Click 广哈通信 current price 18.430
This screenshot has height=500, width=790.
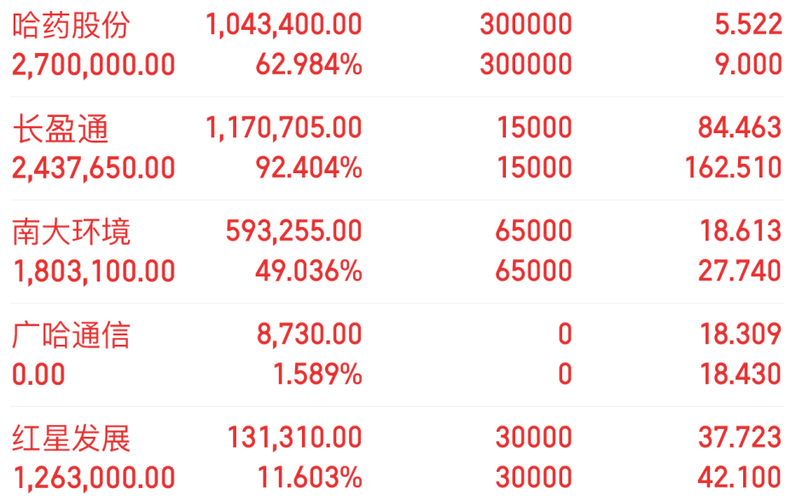pos(741,374)
